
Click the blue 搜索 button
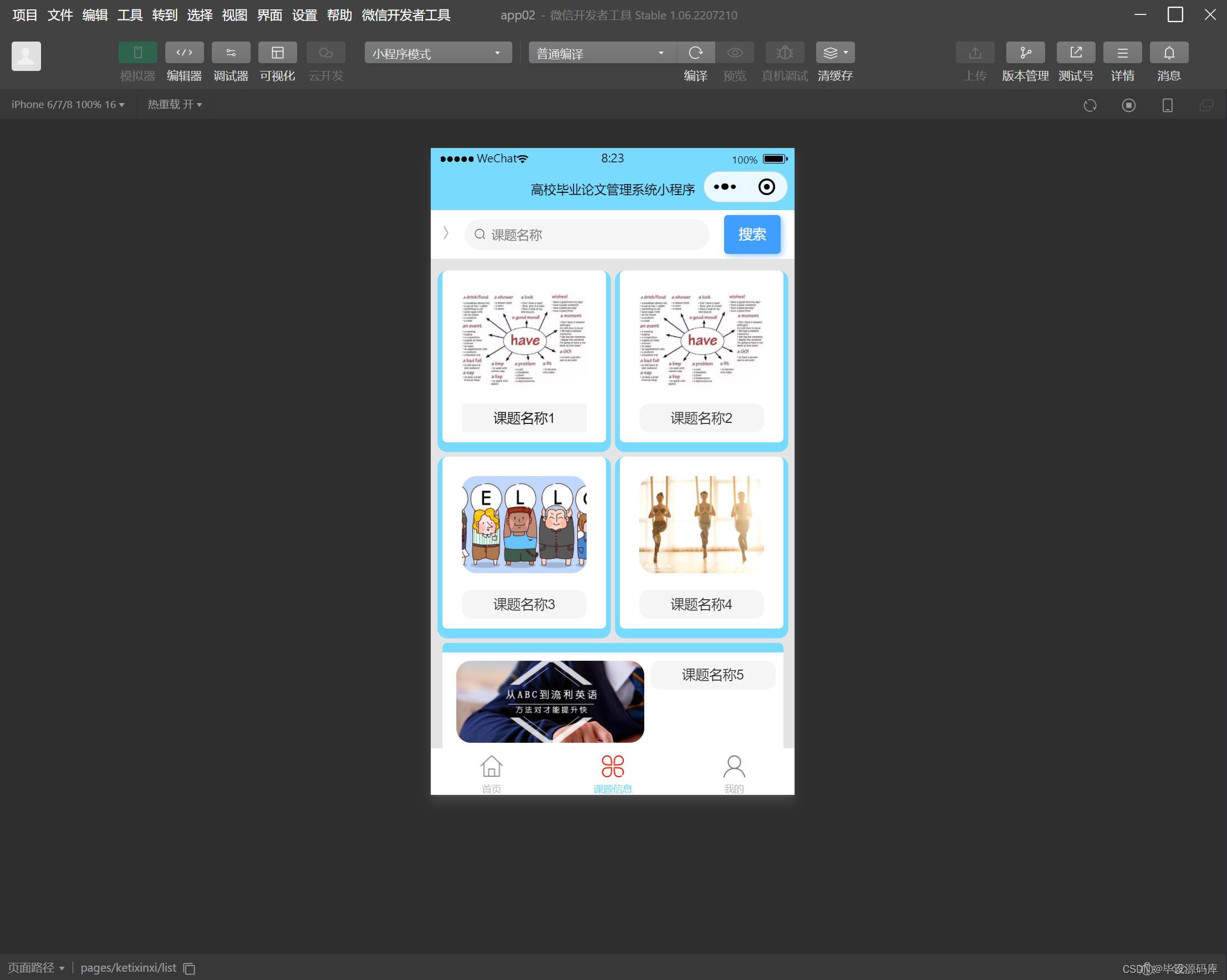tap(751, 234)
